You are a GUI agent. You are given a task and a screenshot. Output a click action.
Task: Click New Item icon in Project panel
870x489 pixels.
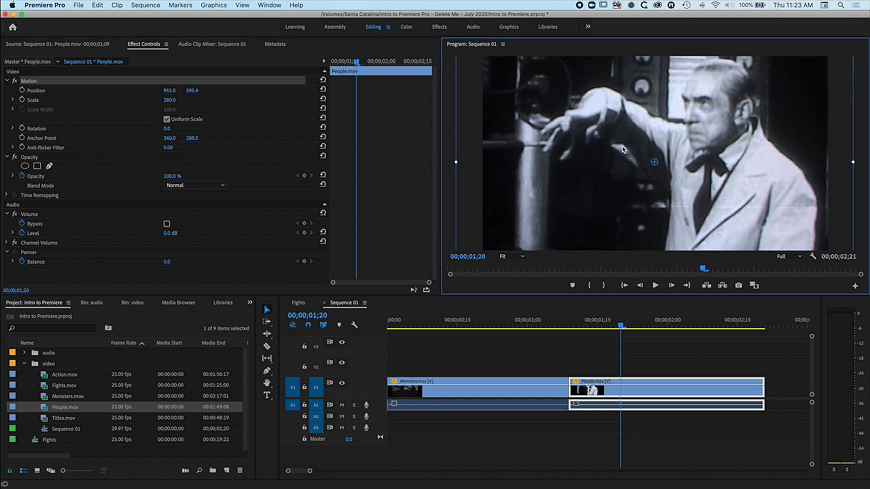(x=226, y=470)
